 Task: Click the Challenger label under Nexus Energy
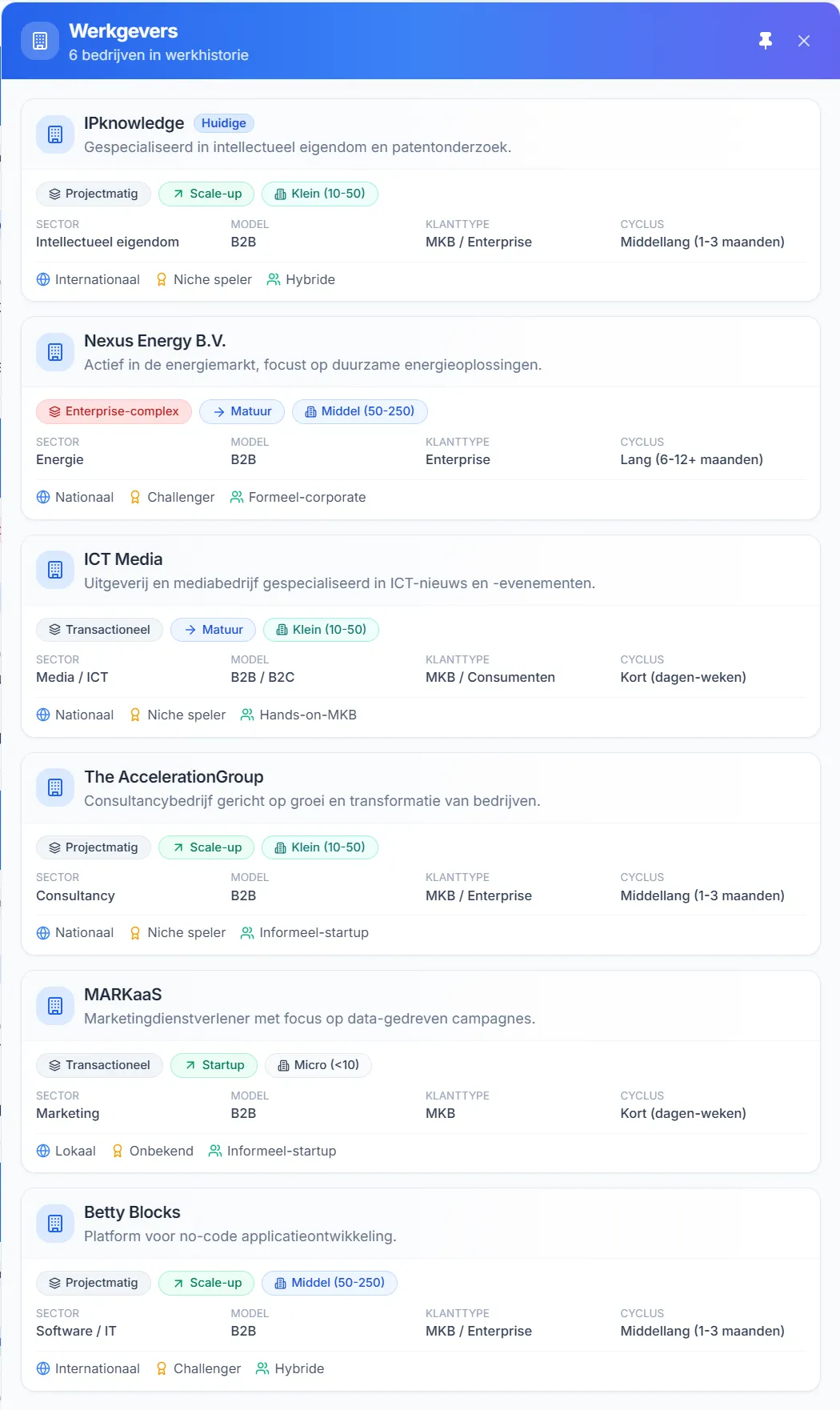(x=180, y=497)
